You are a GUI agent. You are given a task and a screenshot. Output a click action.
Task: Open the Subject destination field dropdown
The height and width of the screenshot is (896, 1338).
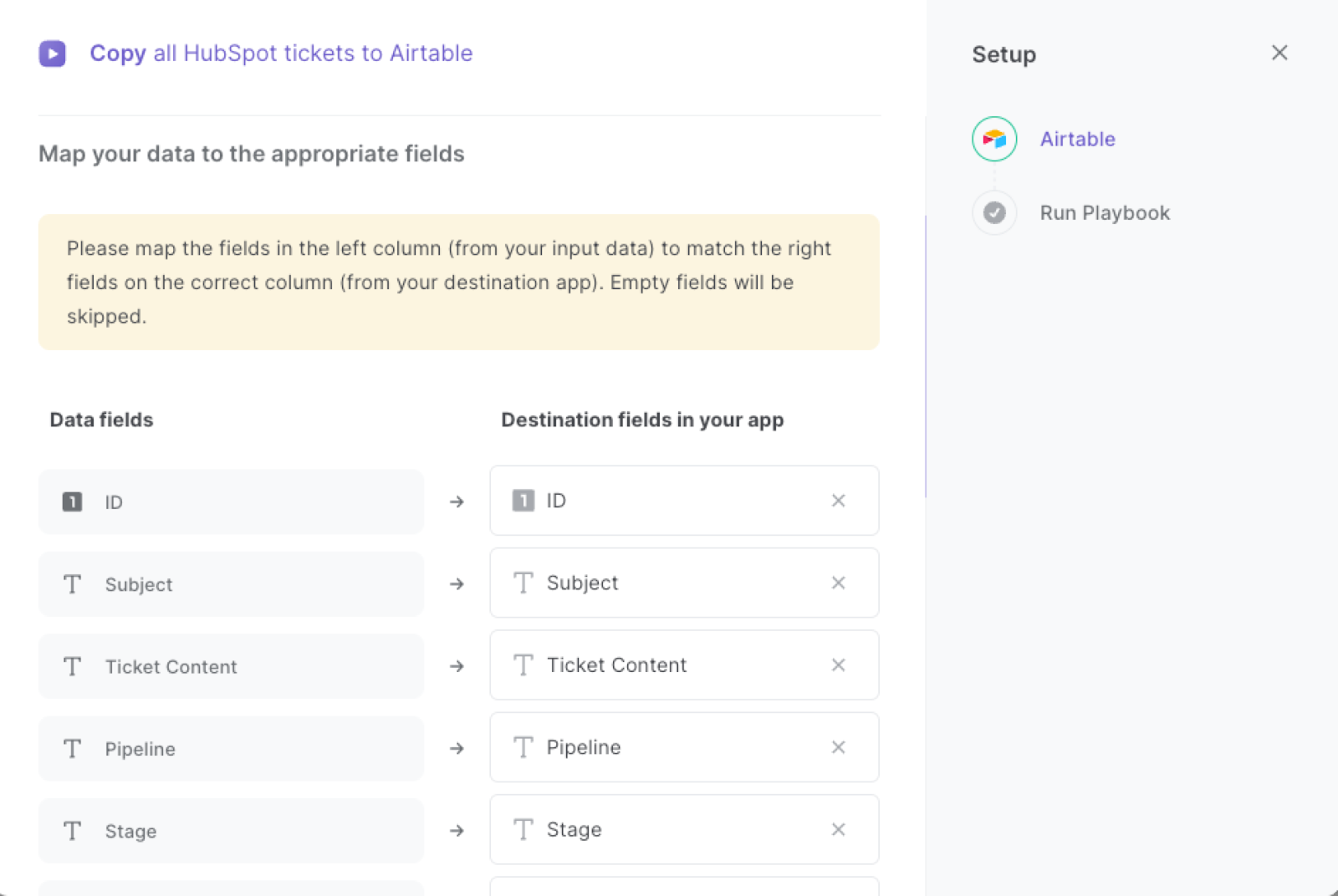(x=684, y=583)
